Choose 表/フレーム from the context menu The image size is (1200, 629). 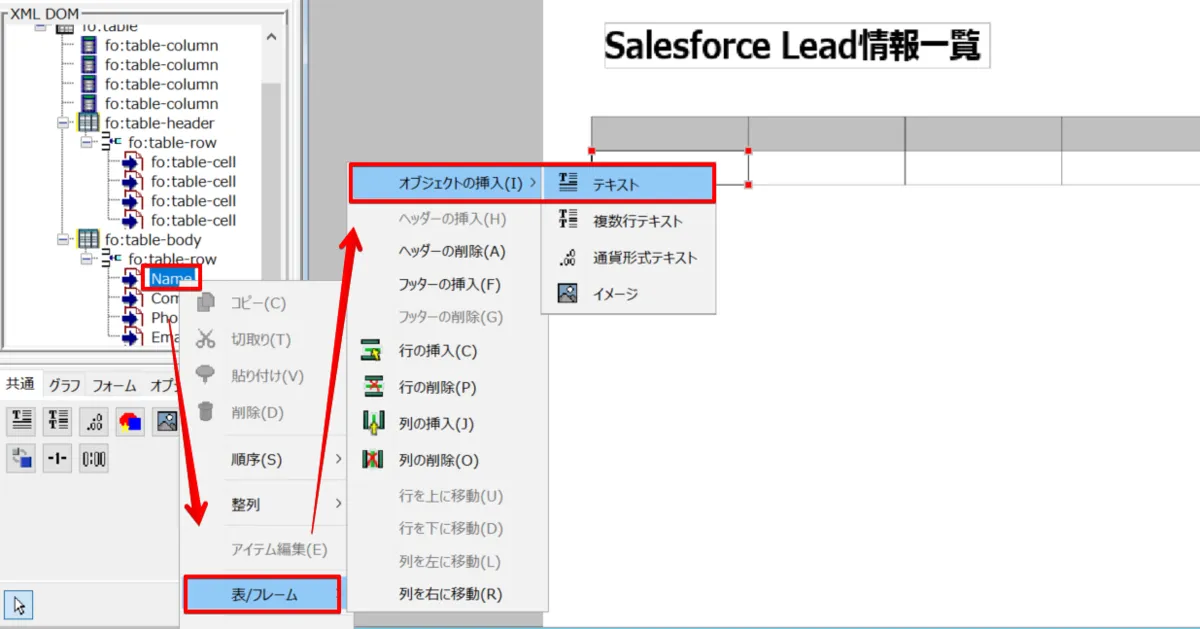263,592
